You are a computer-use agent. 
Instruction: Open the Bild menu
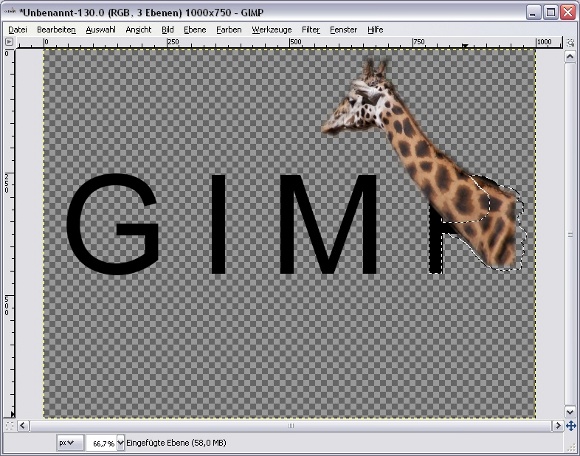pos(168,30)
